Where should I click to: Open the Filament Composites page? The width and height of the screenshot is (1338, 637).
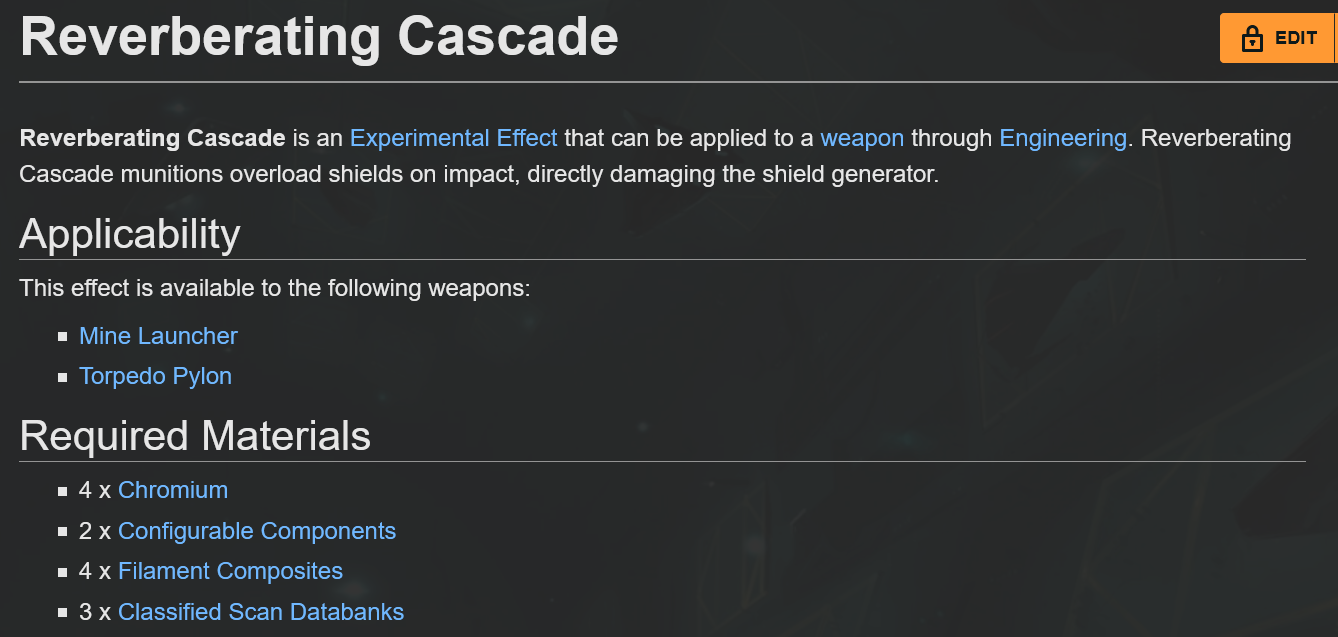point(230,571)
